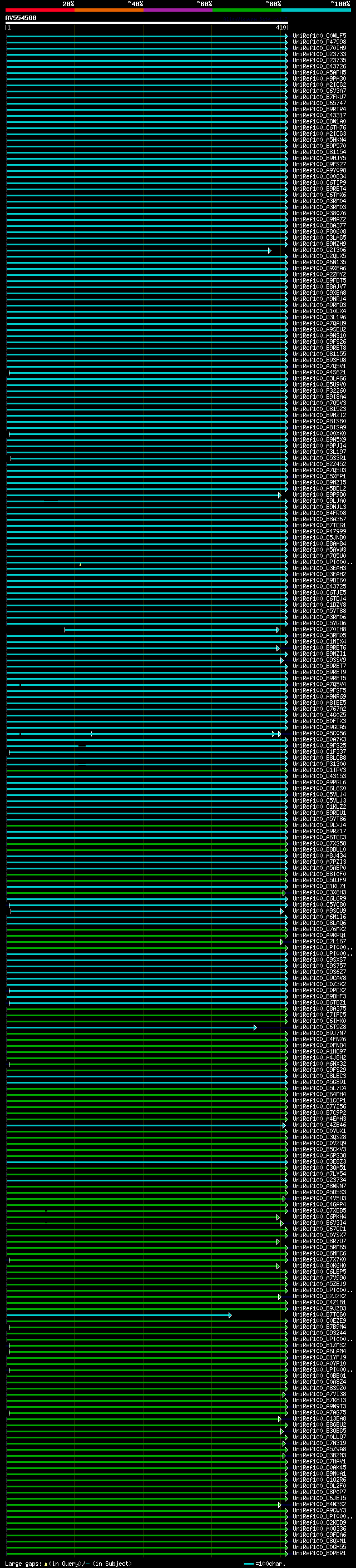Click last hit label UniRef100_B0PER1
The width and height of the screenshot is (356, 1568).
[x=319, y=1554]
